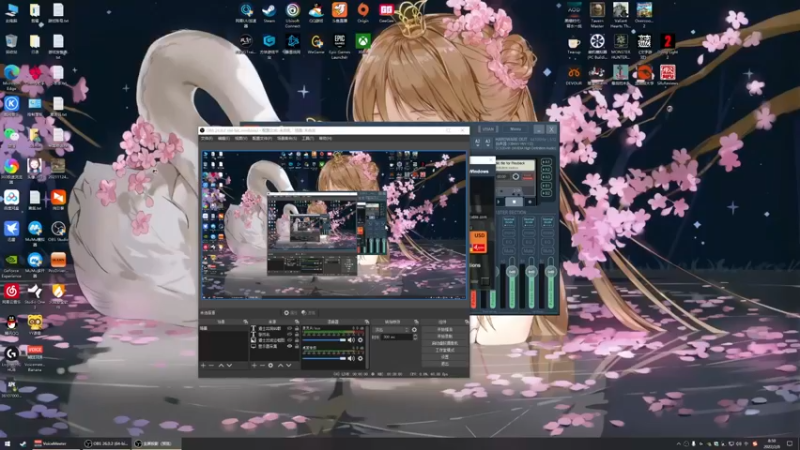Move scene up in OBS scenes list
The image size is (800, 450).
coord(221,365)
